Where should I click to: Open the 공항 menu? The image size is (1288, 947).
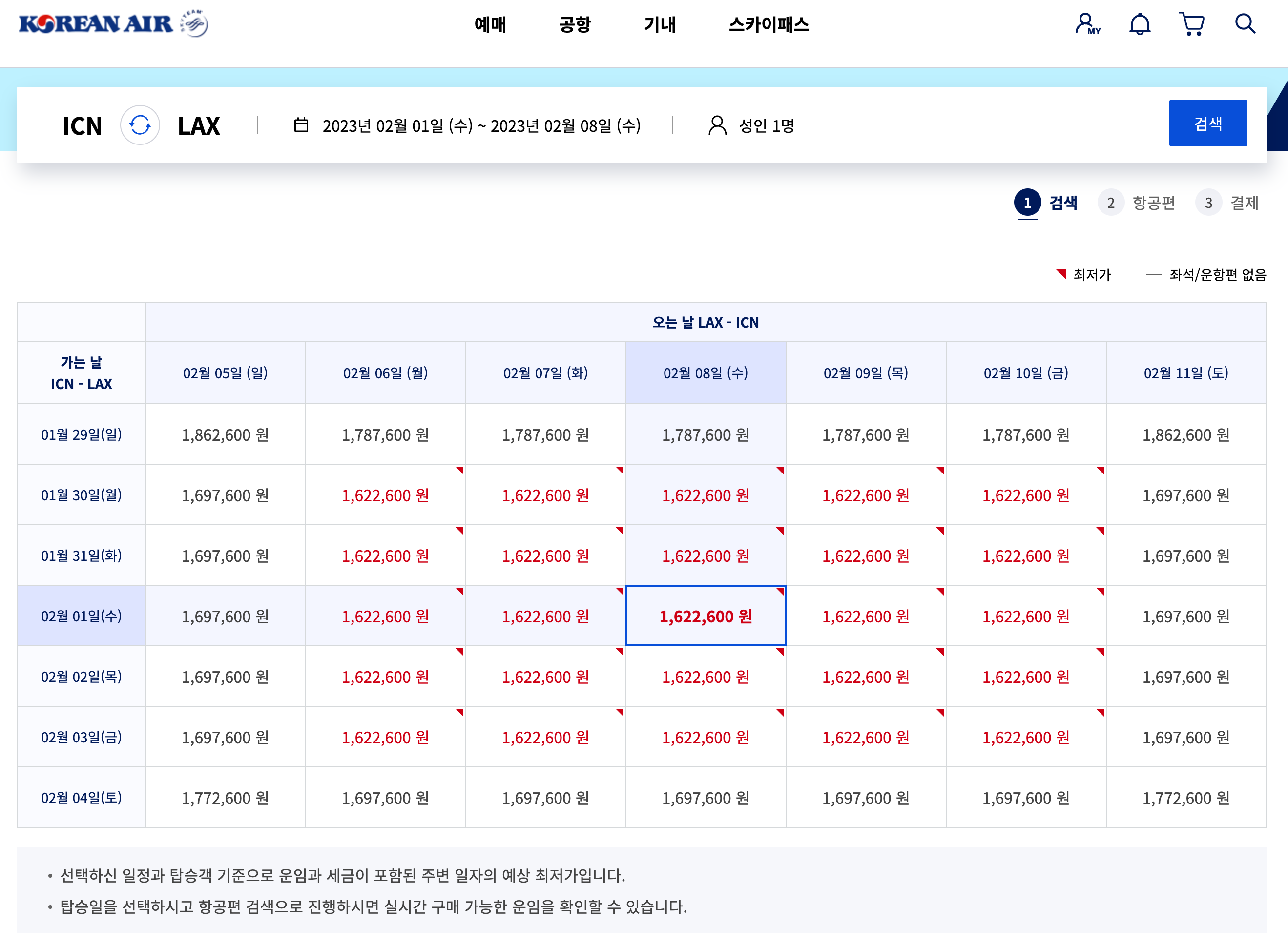pyautogui.click(x=575, y=24)
